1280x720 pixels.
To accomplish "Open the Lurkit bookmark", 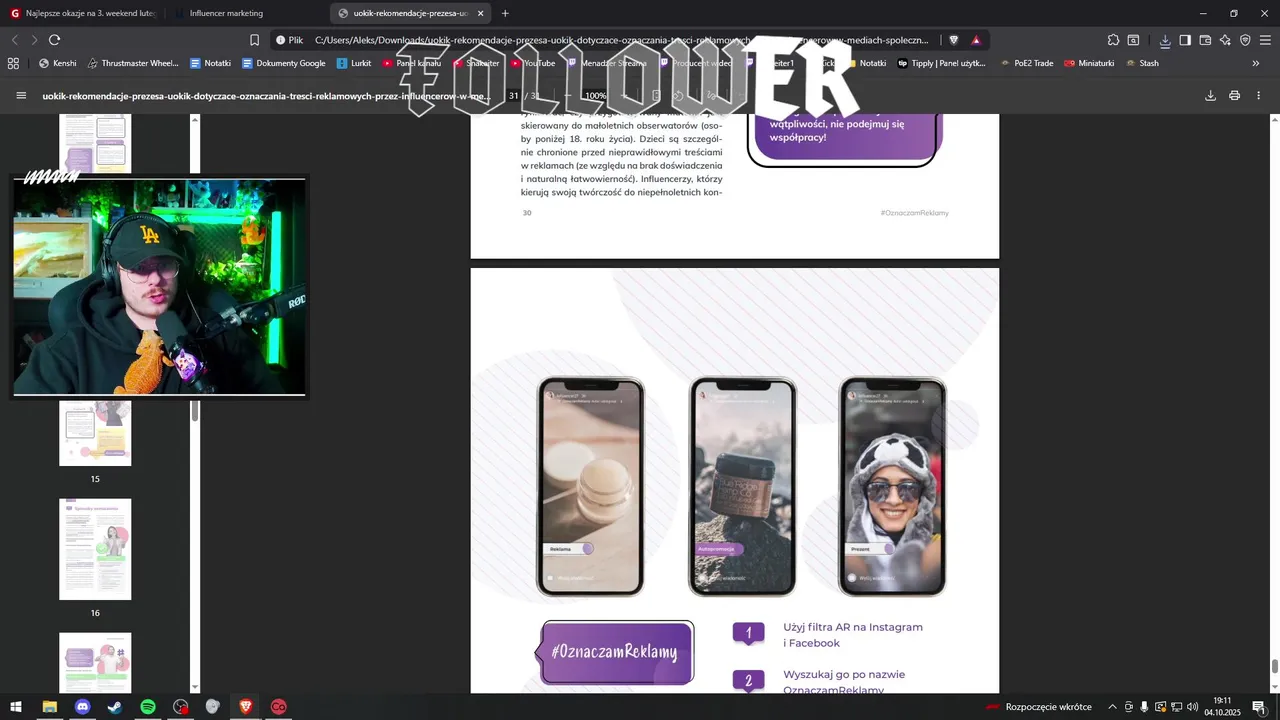I will pyautogui.click(x=354, y=63).
